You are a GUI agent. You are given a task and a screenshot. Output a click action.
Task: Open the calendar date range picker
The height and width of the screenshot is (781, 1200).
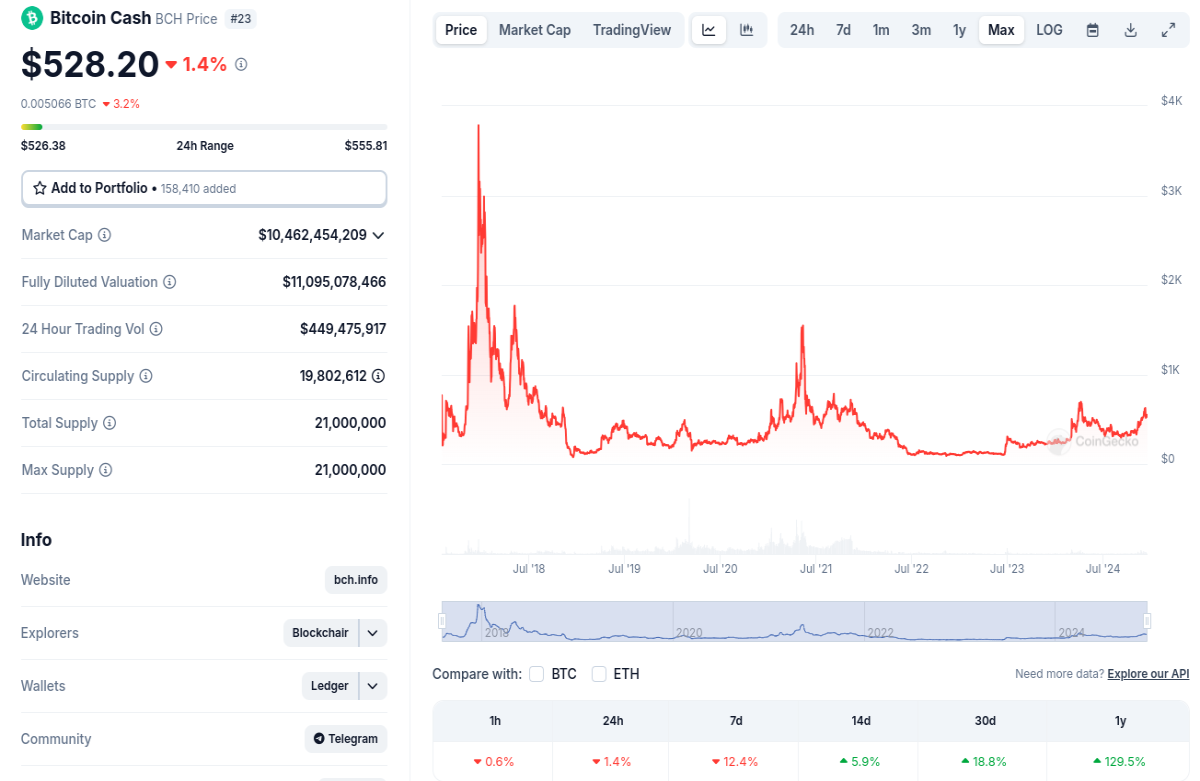tap(1093, 30)
